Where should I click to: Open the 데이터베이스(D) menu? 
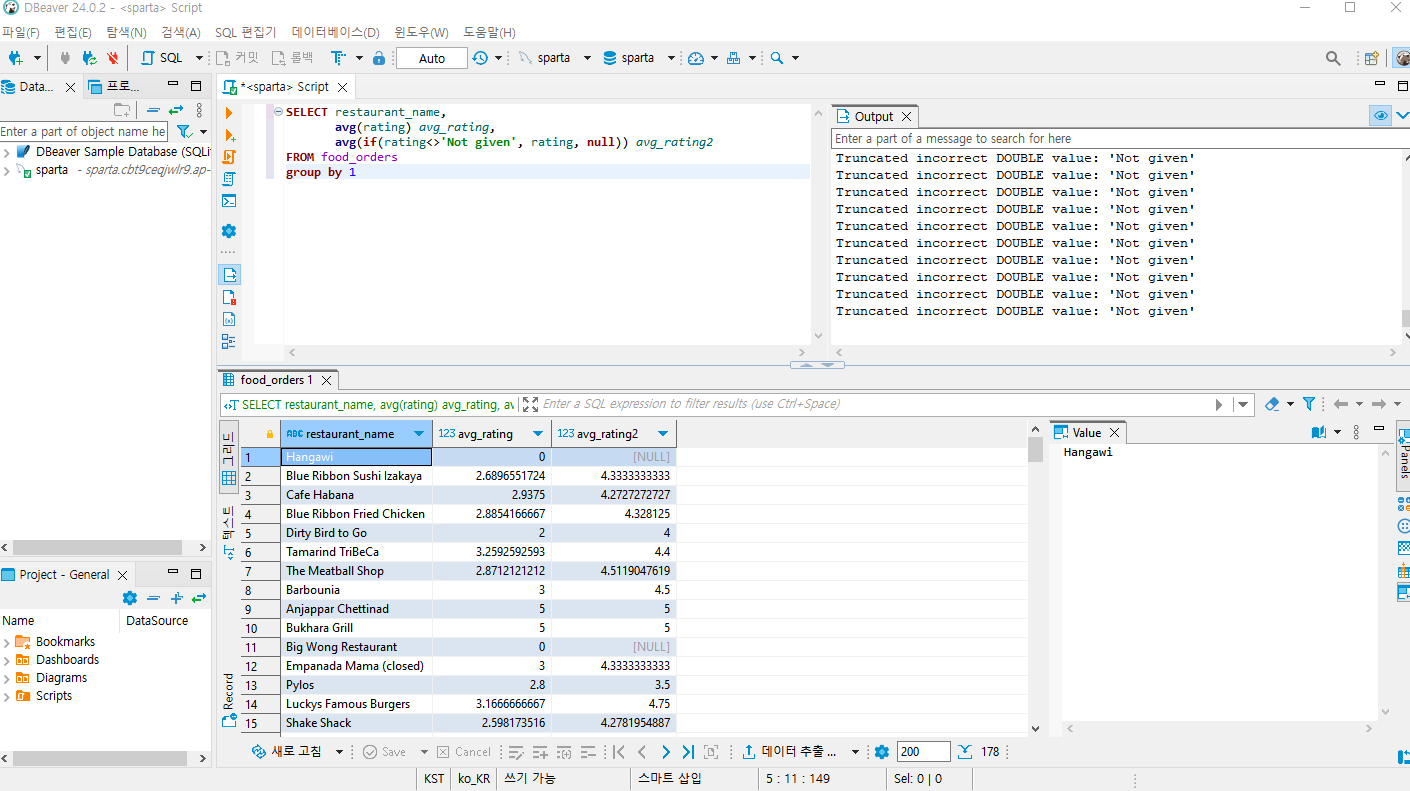(x=335, y=32)
